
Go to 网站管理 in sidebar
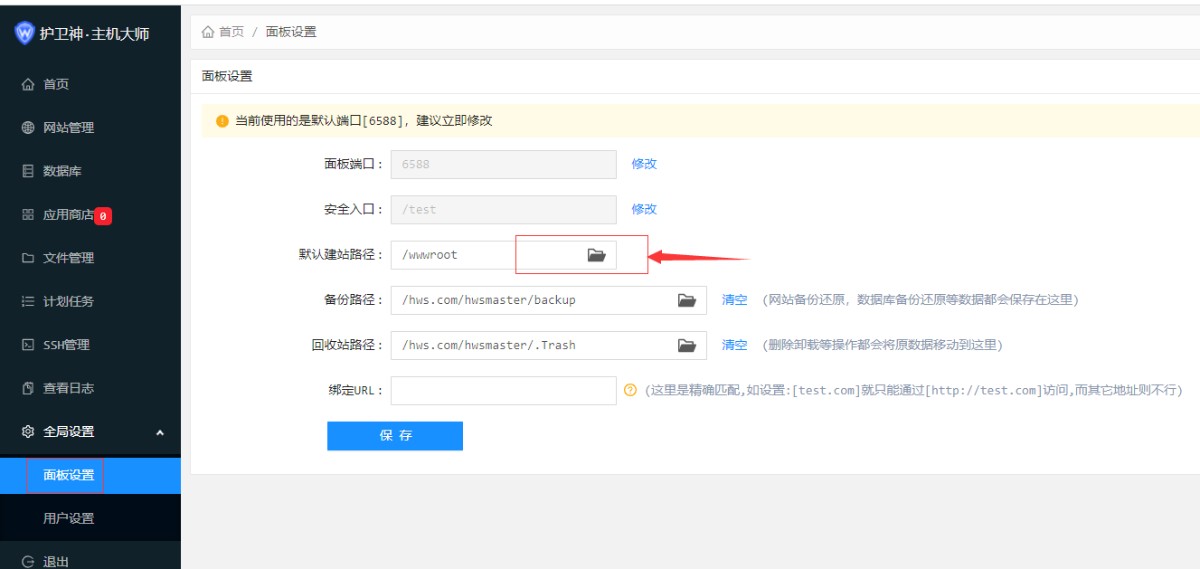[68, 128]
